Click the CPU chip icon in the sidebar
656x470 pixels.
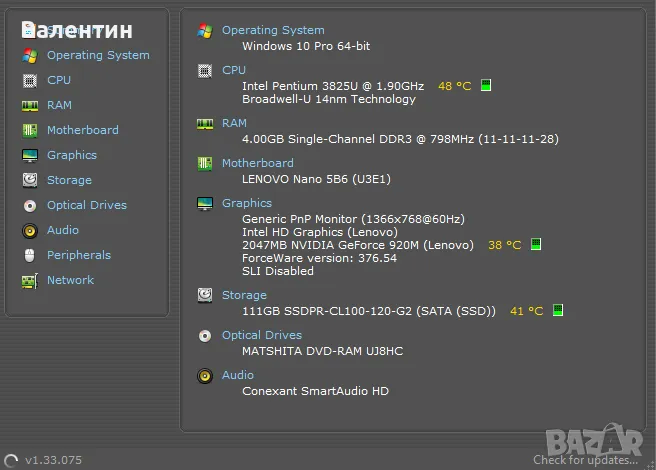29,80
